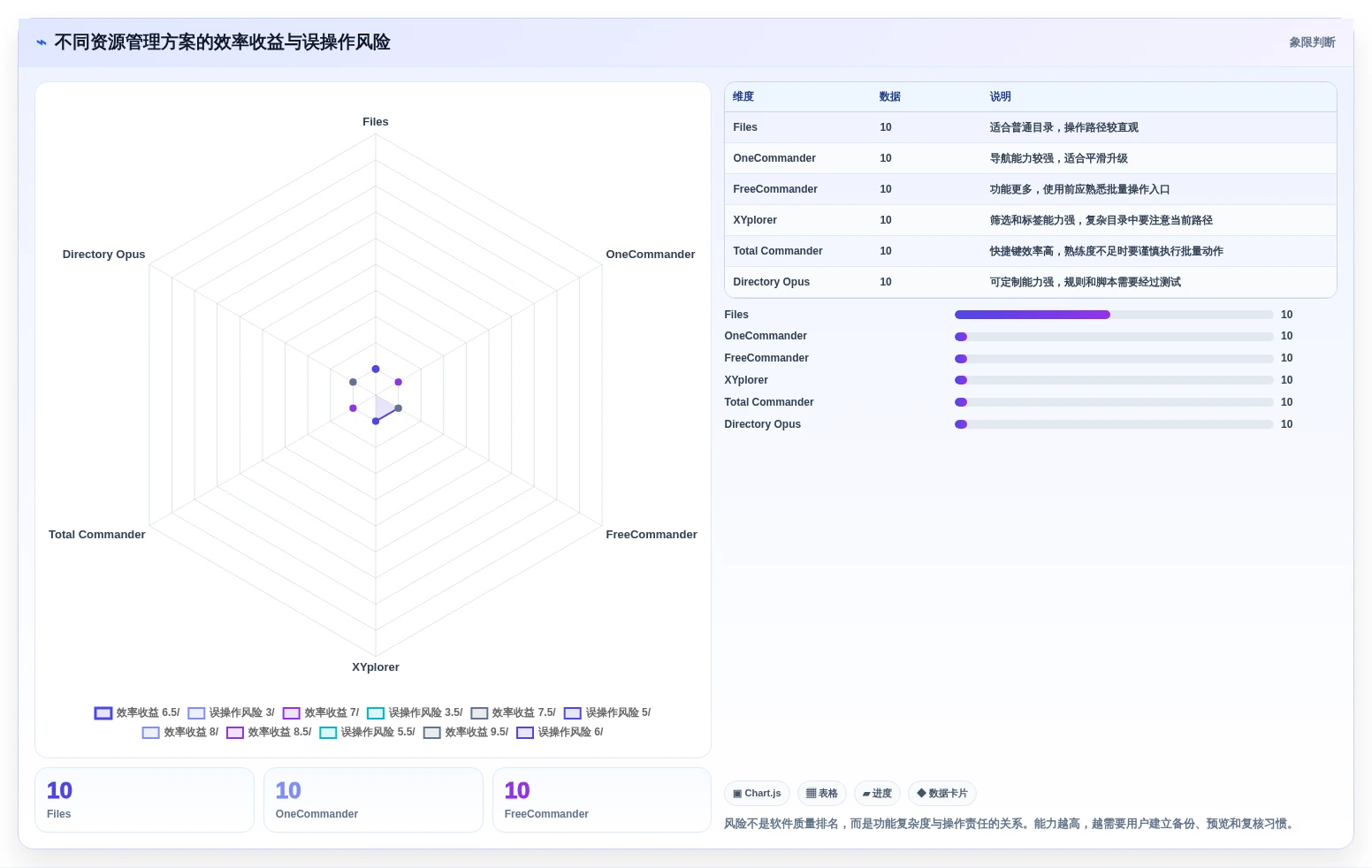Toggle legend entry 误操作风险 3/
This screenshot has height=868, width=1372.
pyautogui.click(x=231, y=712)
